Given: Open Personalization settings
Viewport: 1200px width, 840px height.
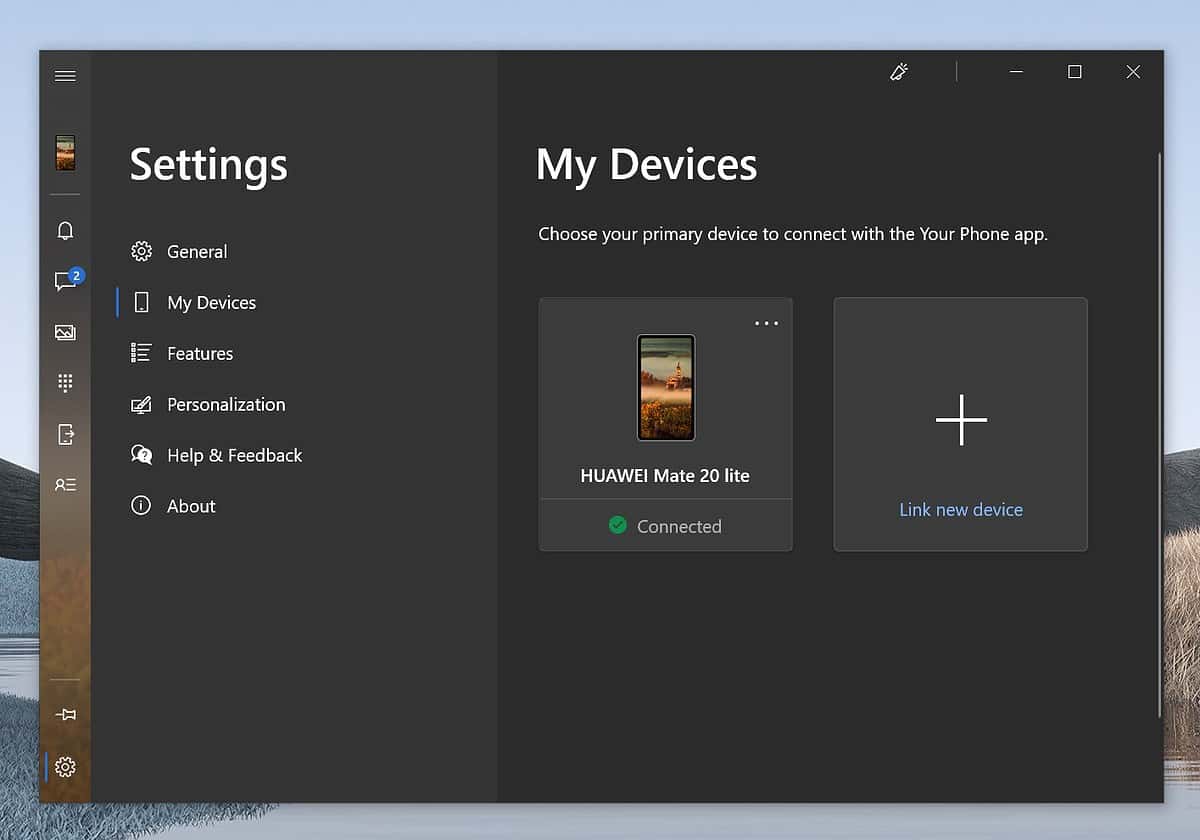Looking at the screenshot, I should [225, 404].
